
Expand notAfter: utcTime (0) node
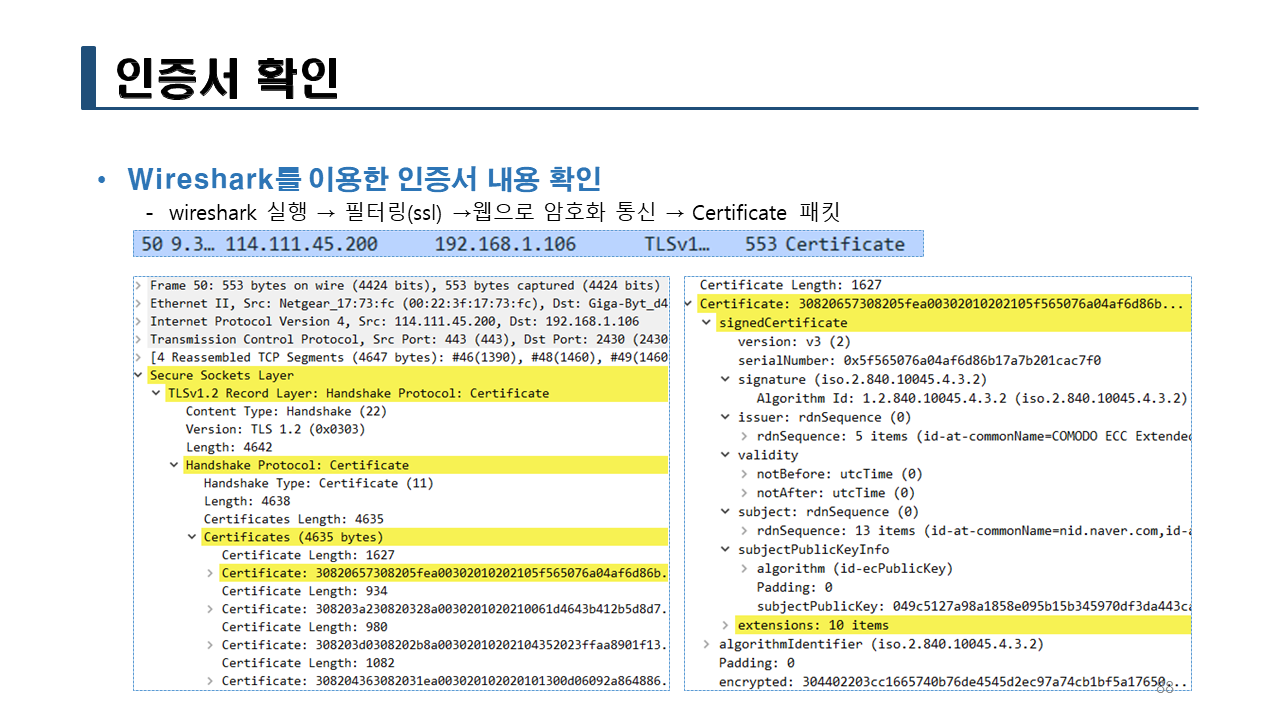pyautogui.click(x=745, y=493)
